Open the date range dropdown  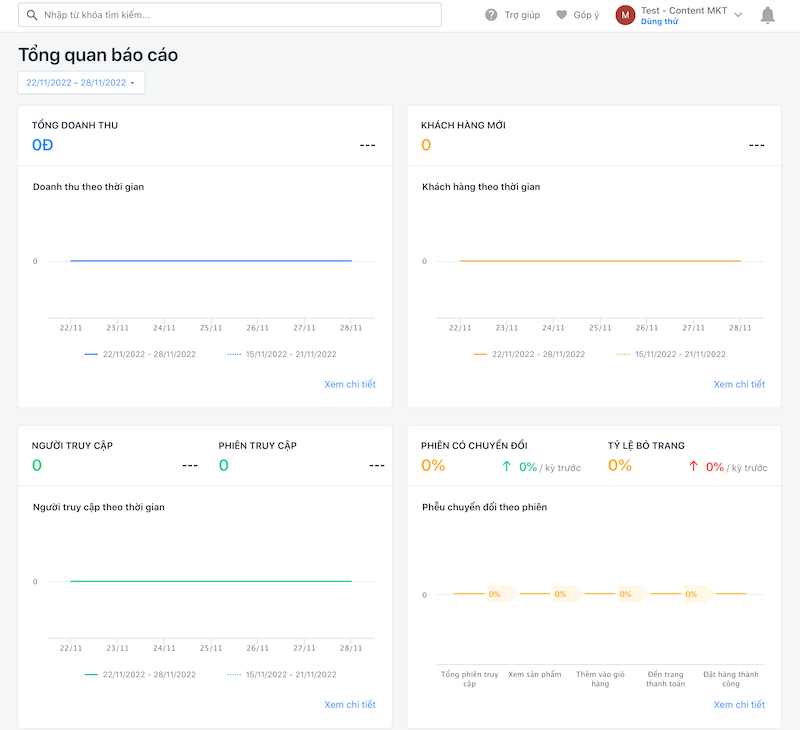[81, 82]
